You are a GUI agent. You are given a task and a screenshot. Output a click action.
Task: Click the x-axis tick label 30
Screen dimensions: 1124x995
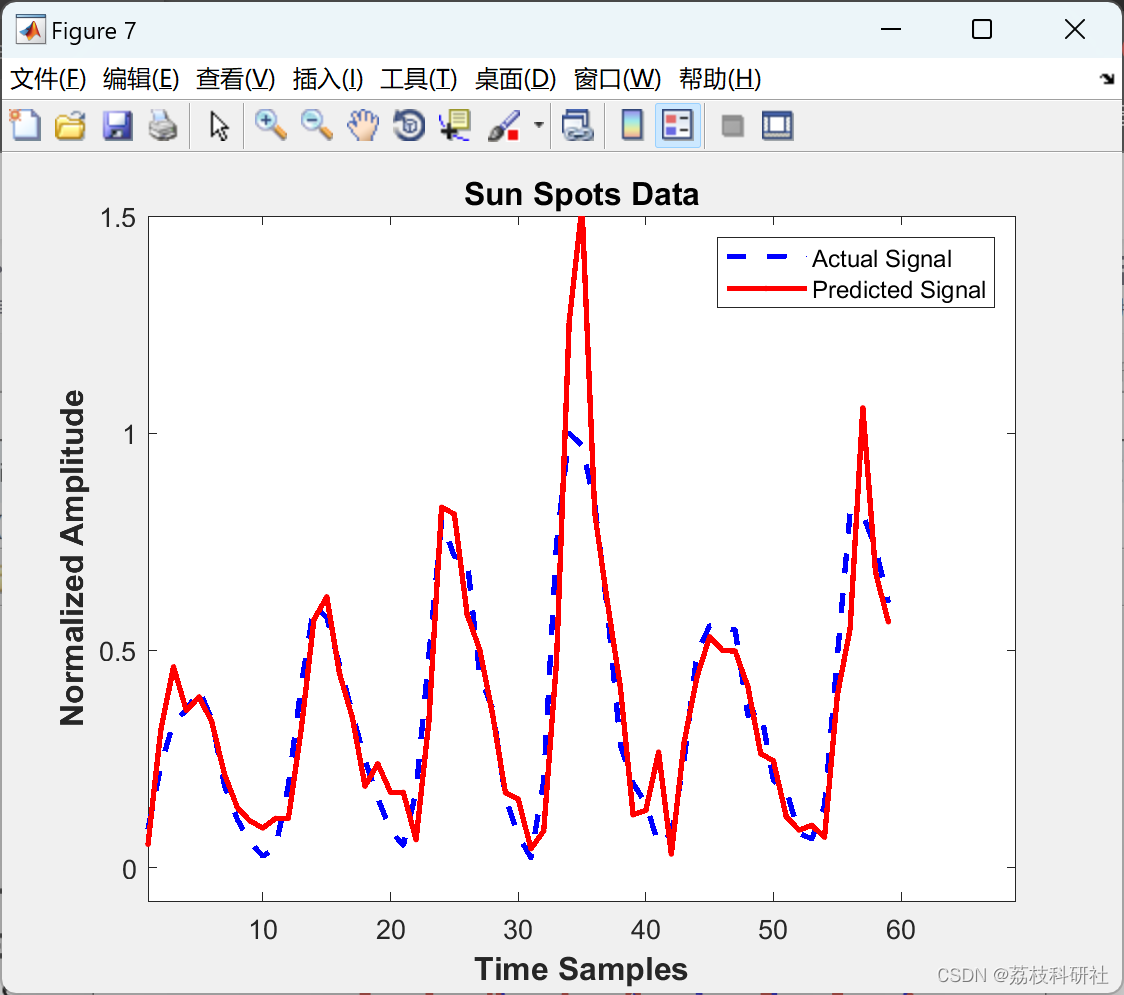[518, 930]
